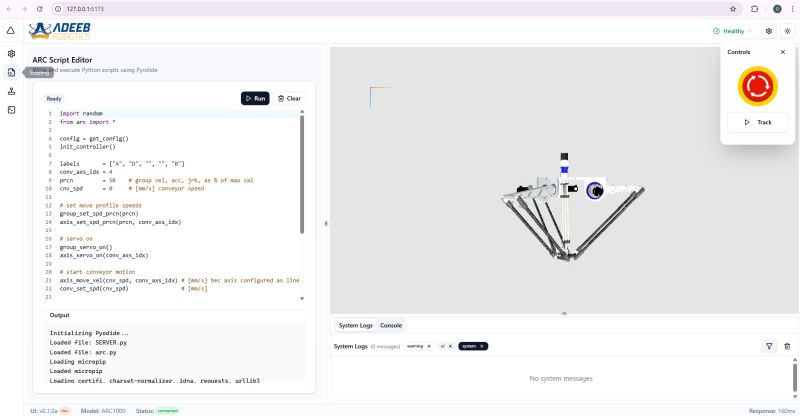The width and height of the screenshot is (800, 416).
Task: Switch to the System Logs tab
Action: pos(356,326)
